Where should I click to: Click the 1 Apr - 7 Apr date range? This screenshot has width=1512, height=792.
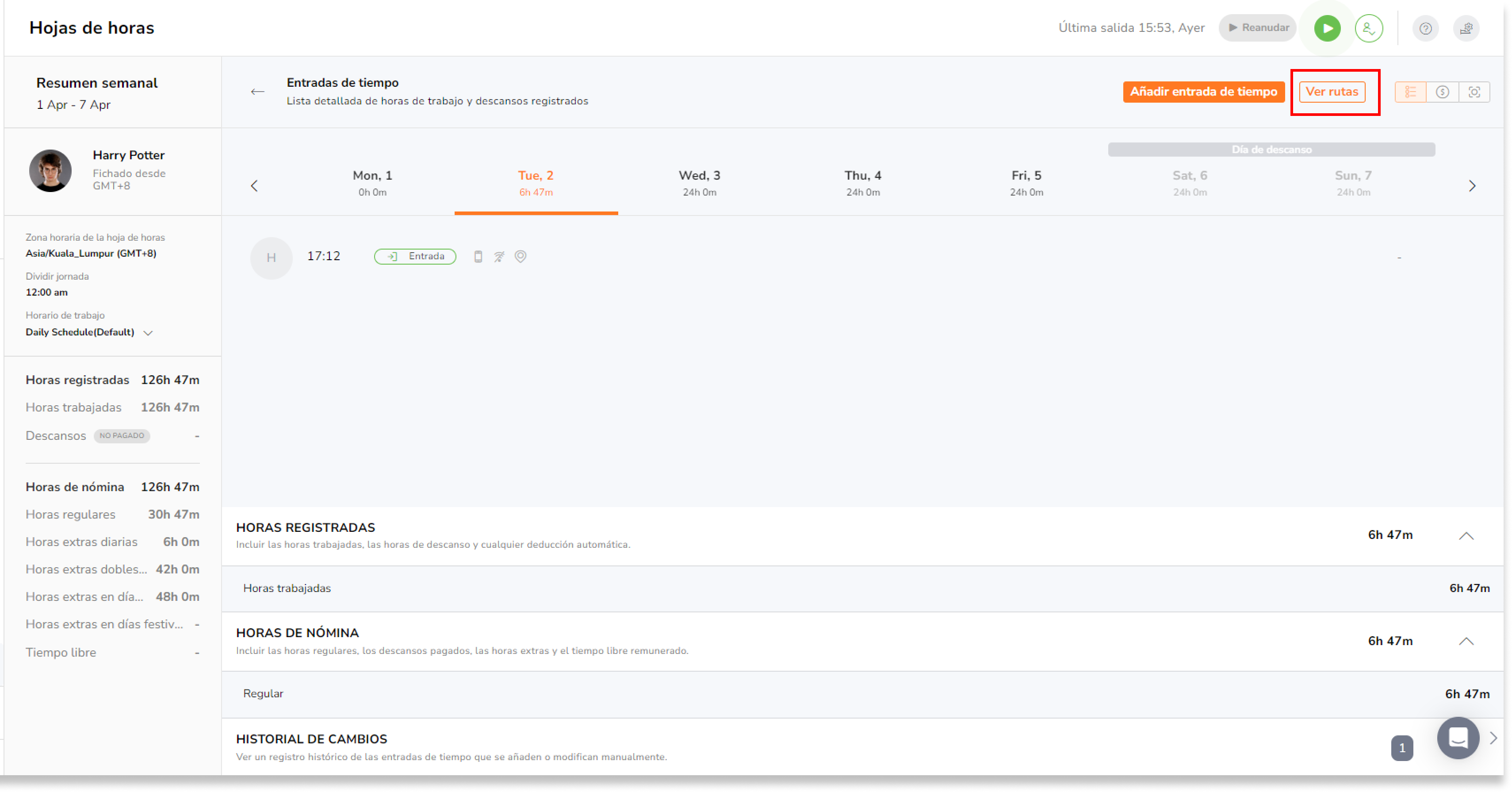tap(73, 104)
